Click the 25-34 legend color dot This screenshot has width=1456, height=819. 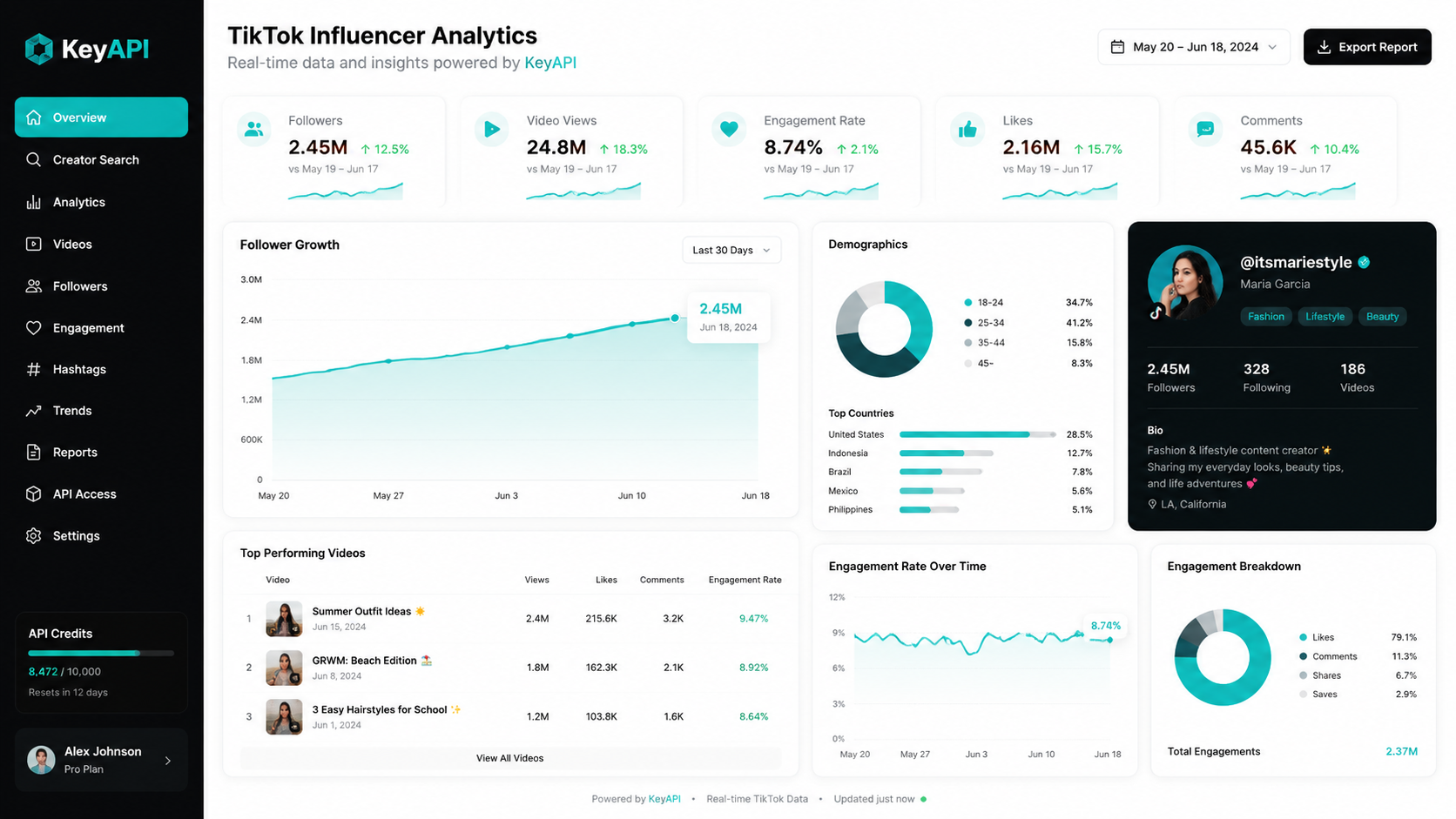tap(968, 323)
